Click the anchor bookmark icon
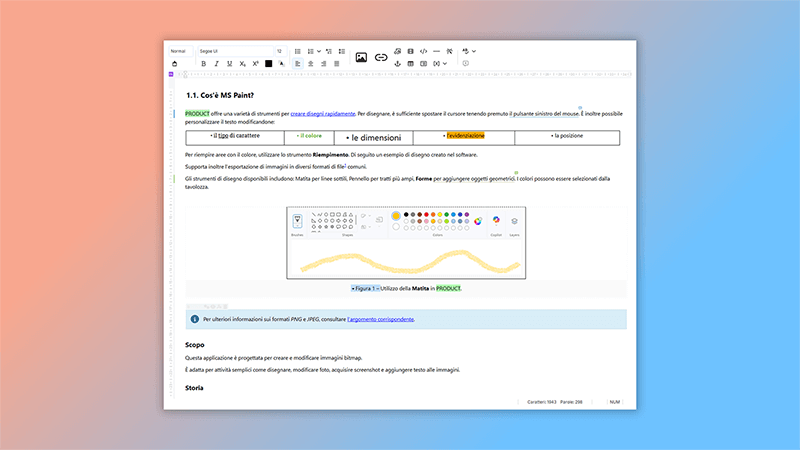The height and width of the screenshot is (450, 800). (397, 64)
